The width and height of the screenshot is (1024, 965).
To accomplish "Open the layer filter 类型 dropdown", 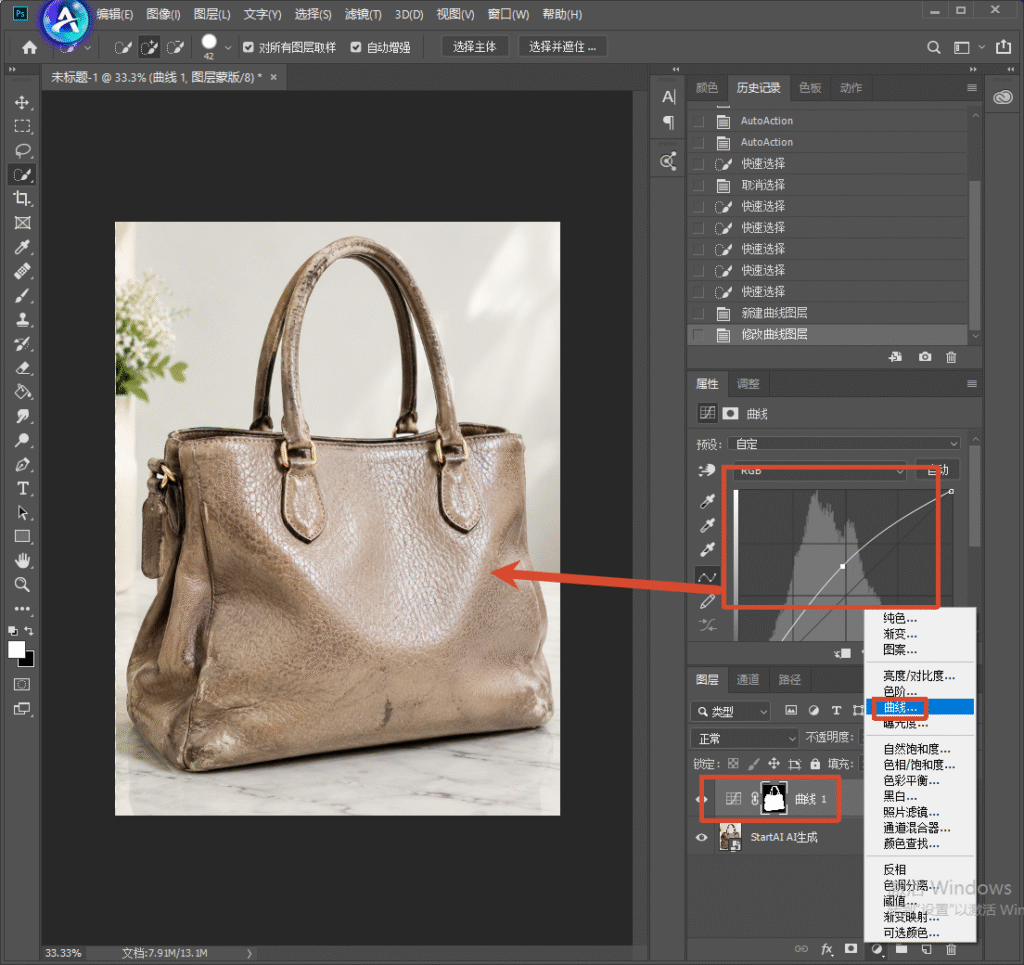I will pos(730,711).
